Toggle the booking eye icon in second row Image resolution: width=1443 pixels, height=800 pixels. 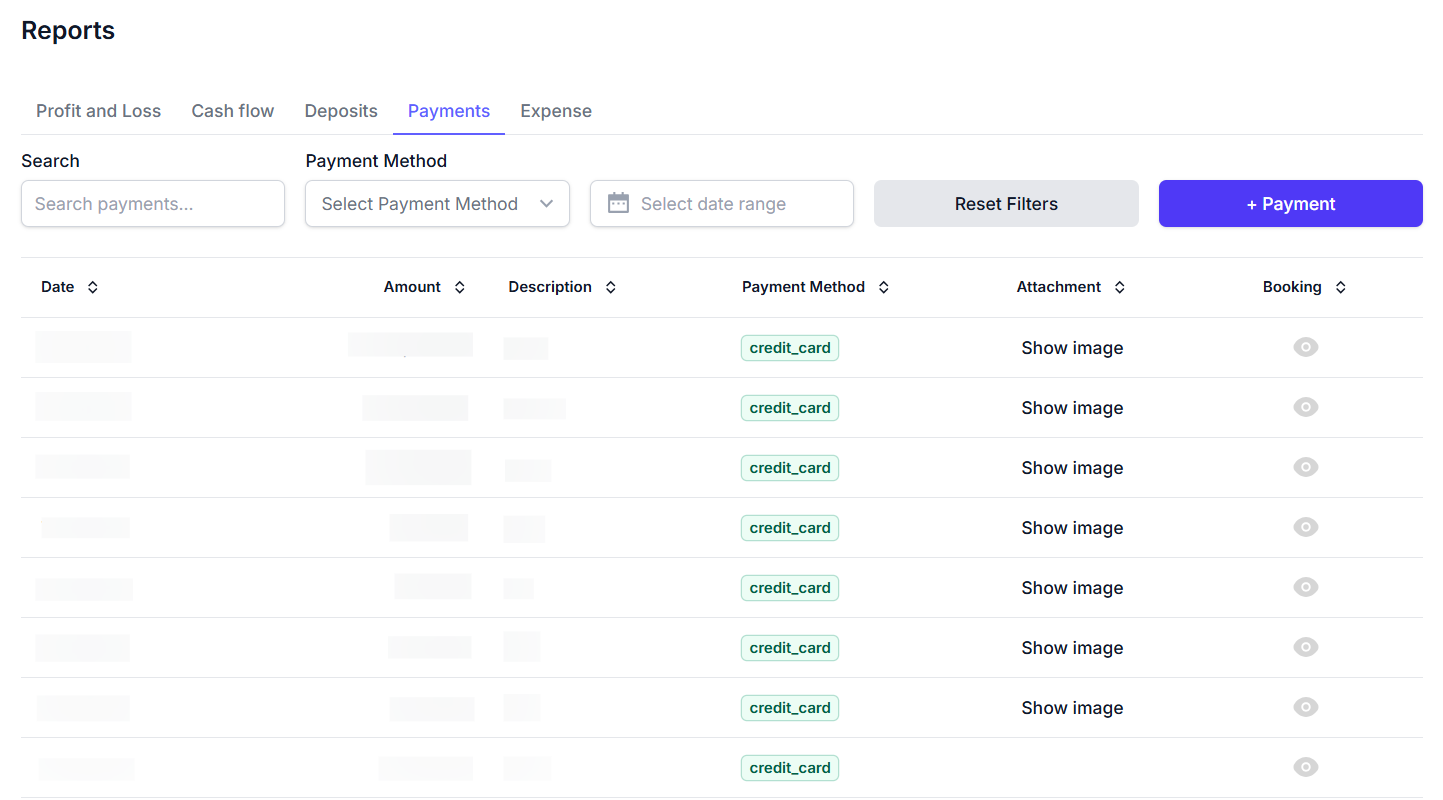(1306, 407)
